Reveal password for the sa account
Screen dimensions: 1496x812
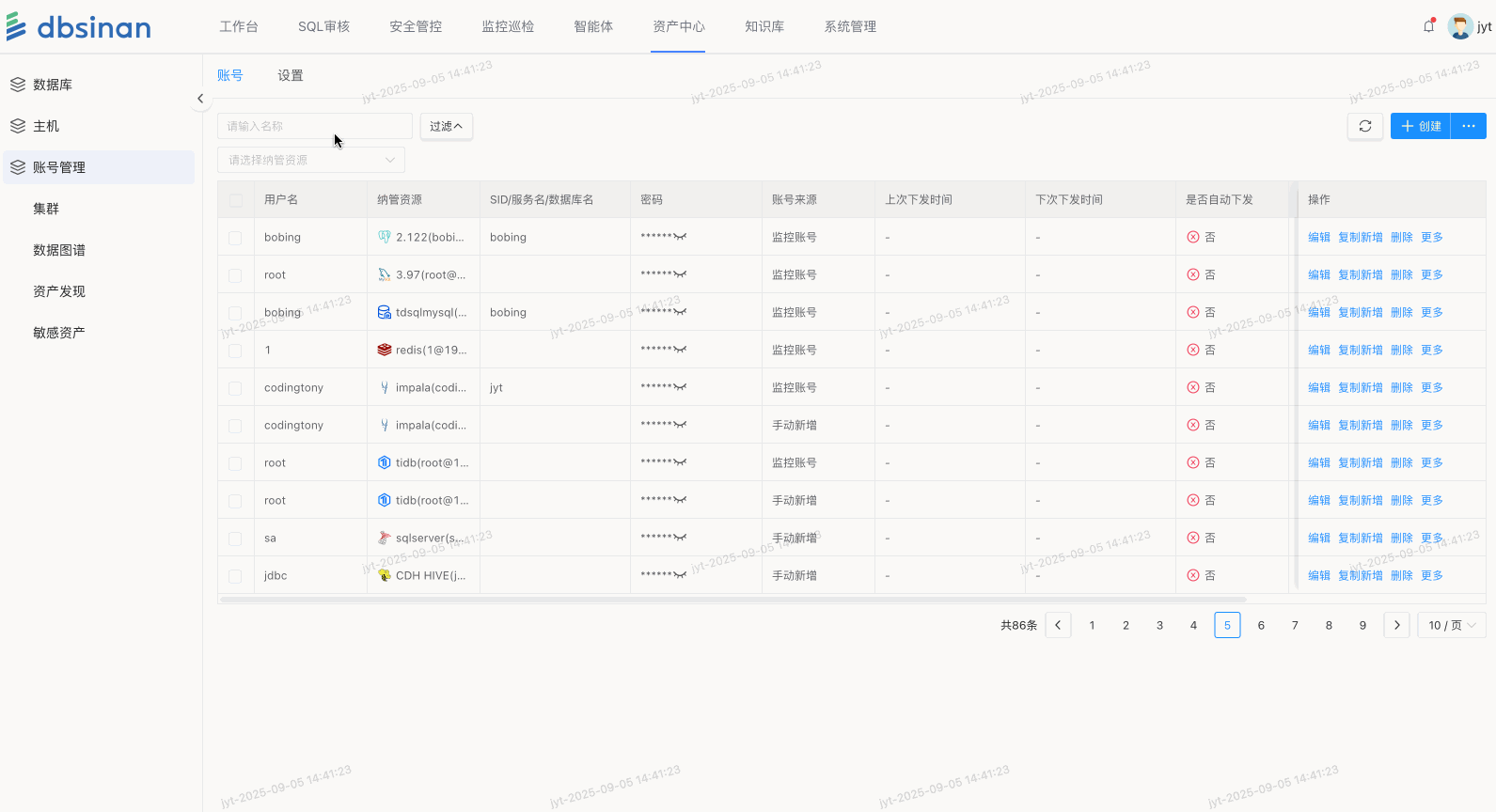pyautogui.click(x=680, y=538)
